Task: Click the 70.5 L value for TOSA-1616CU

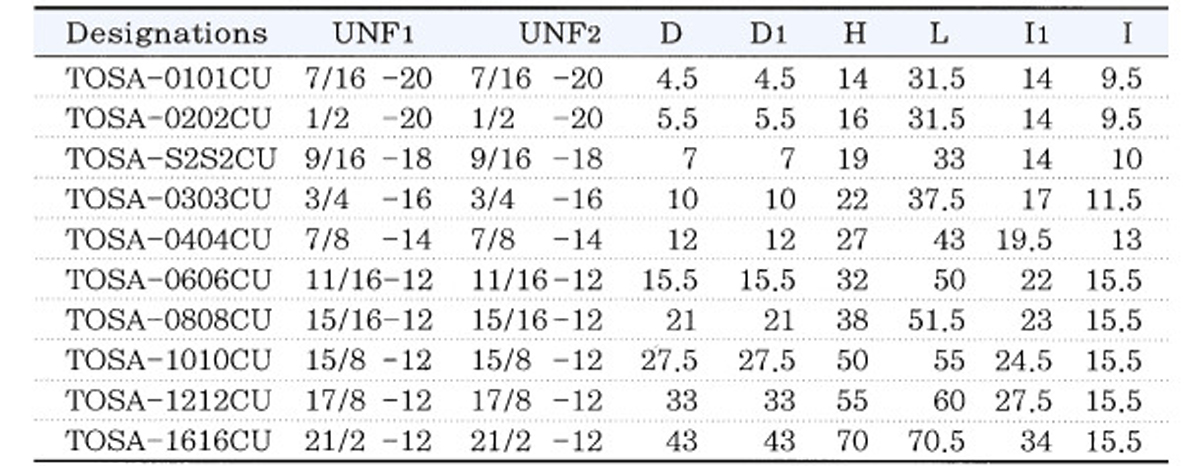Action: point(937,441)
